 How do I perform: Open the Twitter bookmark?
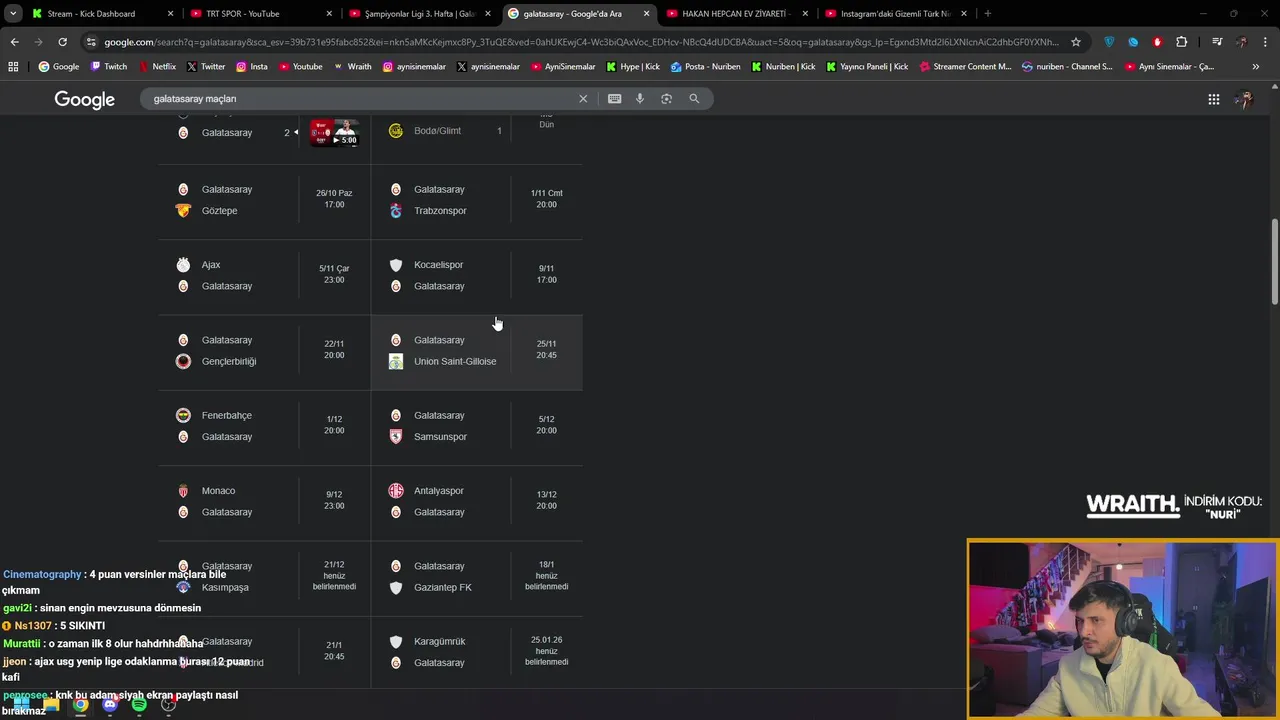point(205,67)
